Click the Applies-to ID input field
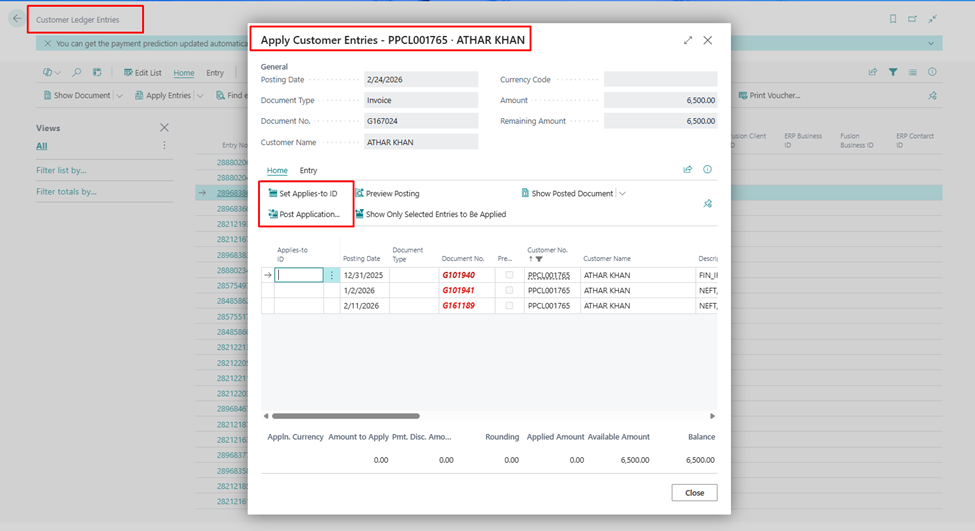975x531 pixels. tap(299, 275)
